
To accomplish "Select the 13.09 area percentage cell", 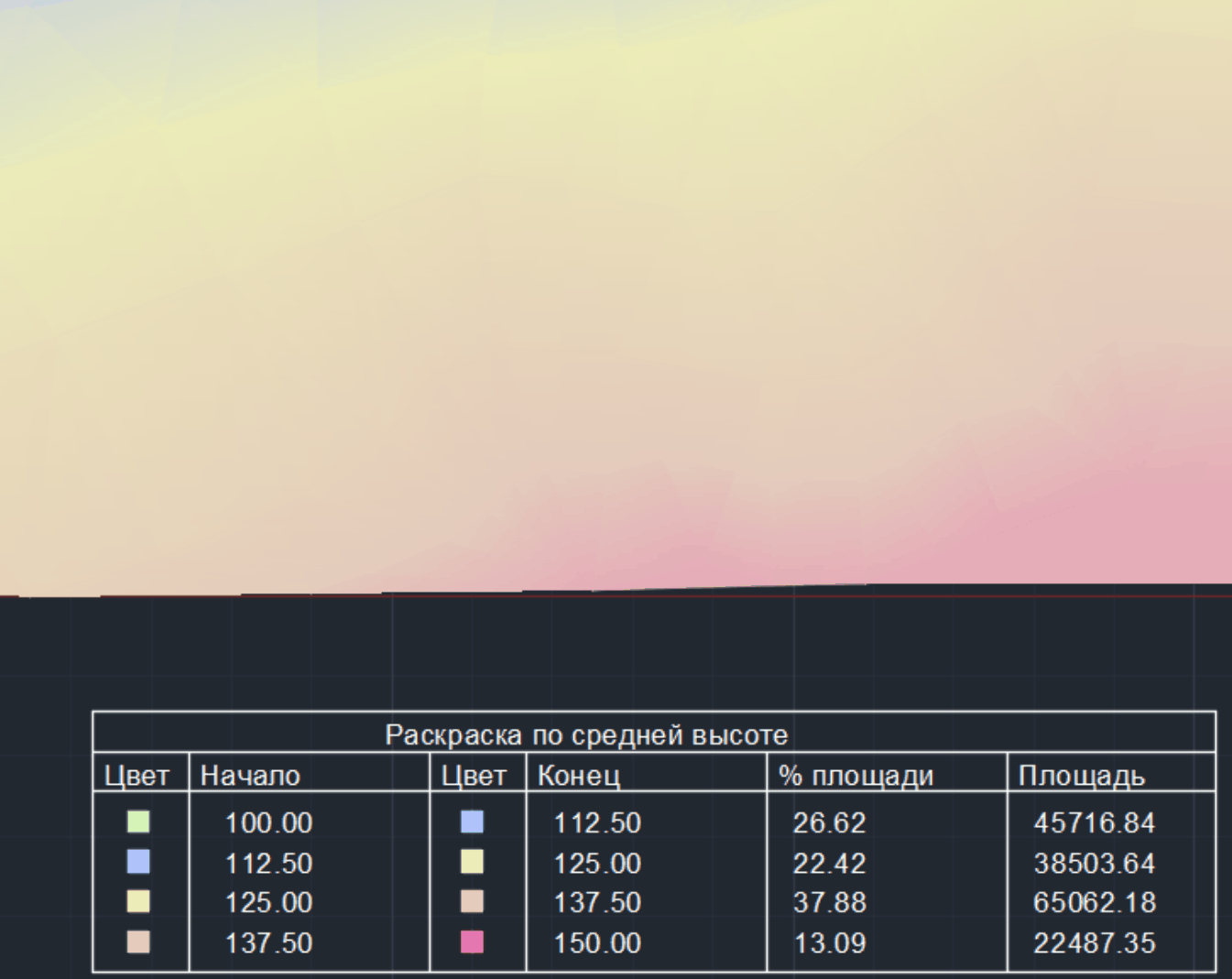I will [829, 943].
